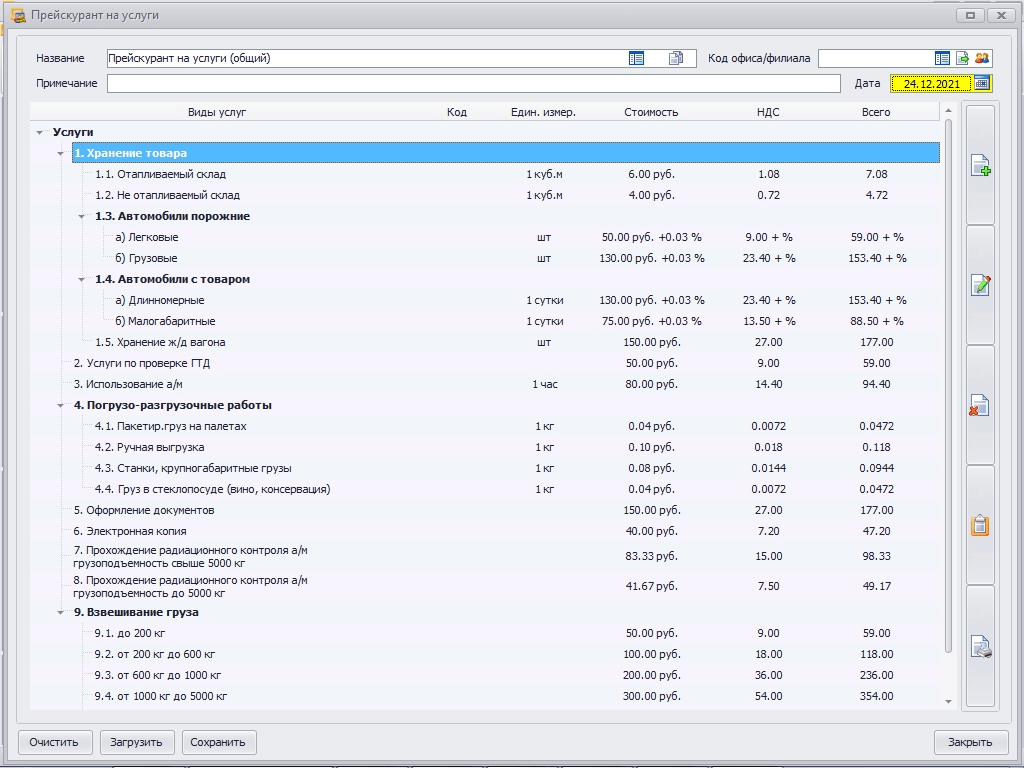
Task: Click the copy documents icon in Название field
Action: tap(676, 58)
